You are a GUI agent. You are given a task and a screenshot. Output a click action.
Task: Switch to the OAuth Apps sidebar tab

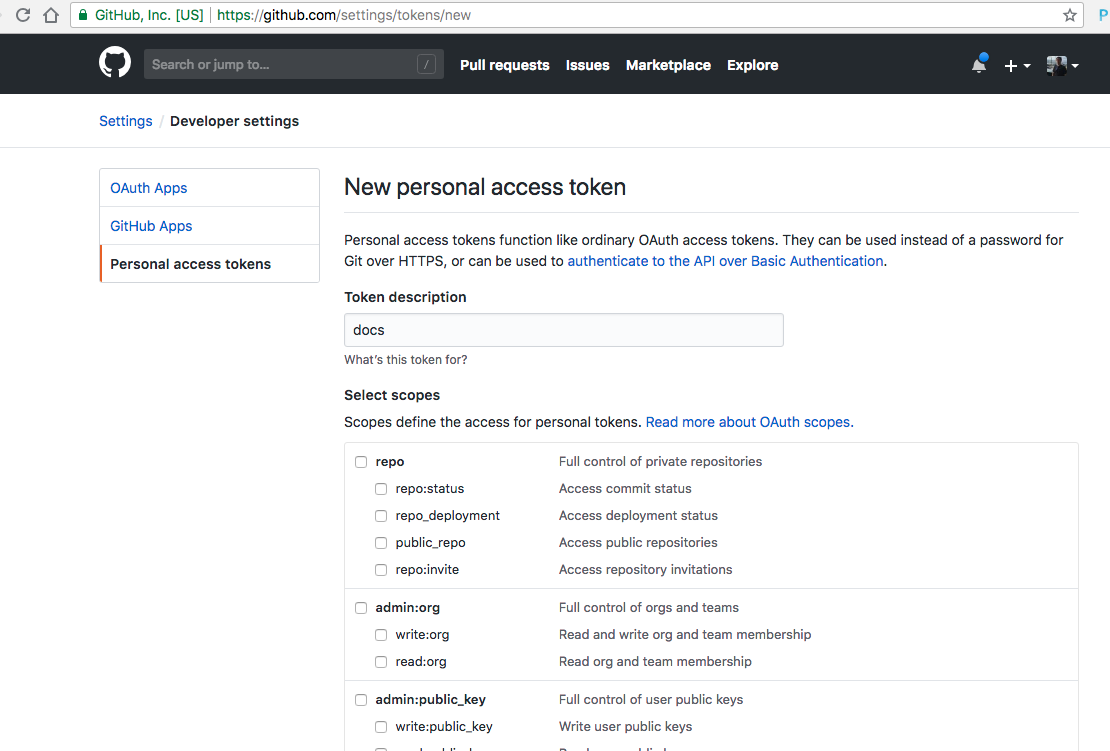point(149,188)
